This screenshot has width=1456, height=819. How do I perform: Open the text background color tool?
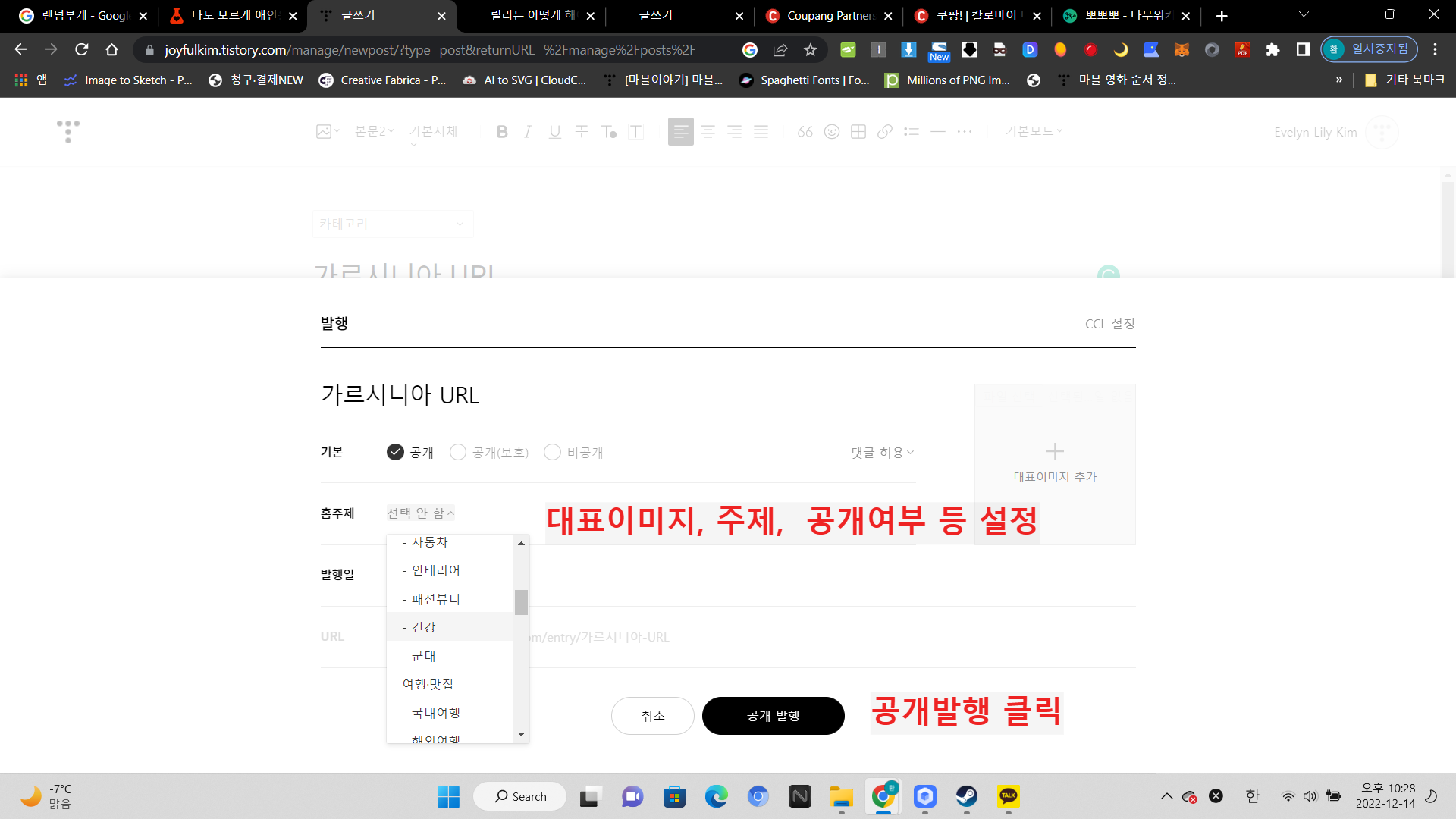635,132
